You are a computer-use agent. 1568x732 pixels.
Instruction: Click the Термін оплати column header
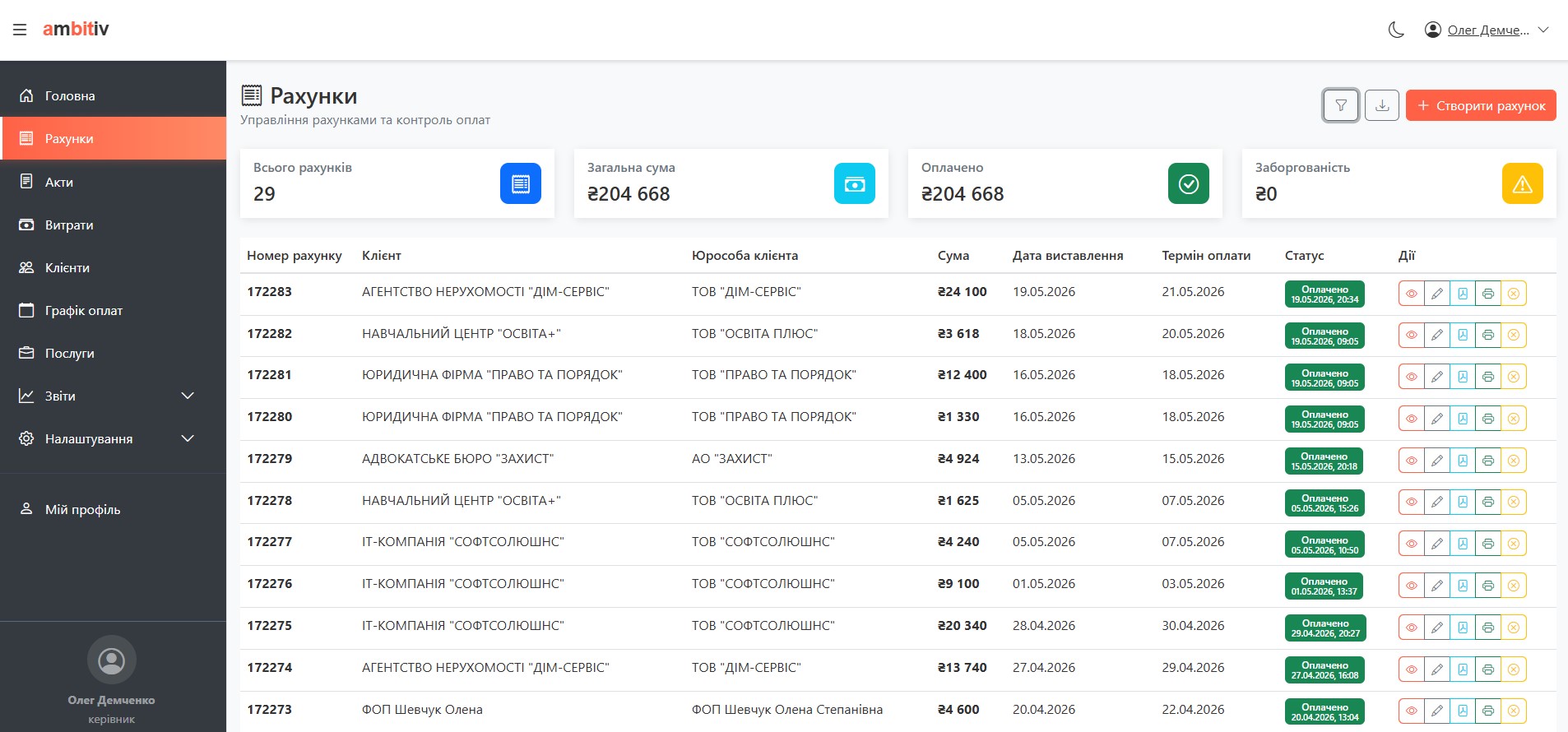click(x=1206, y=256)
